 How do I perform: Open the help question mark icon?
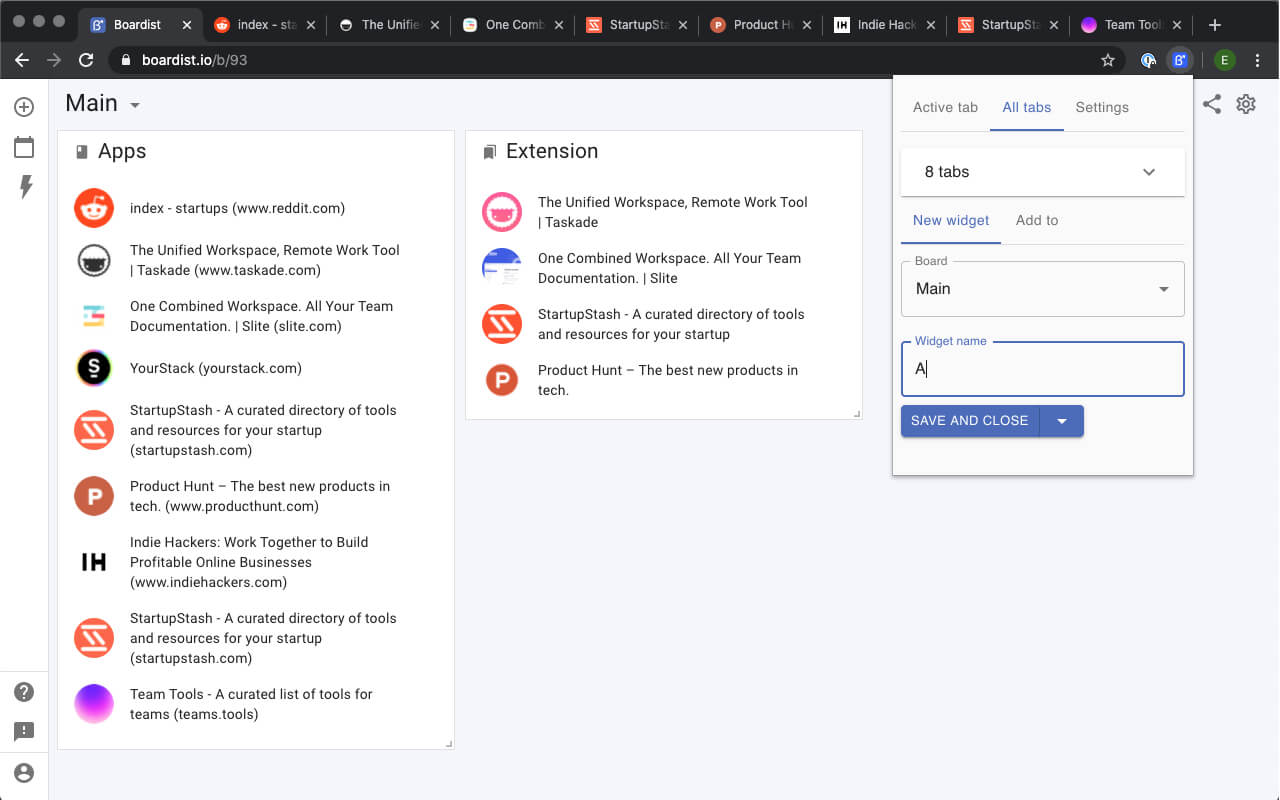click(x=24, y=692)
